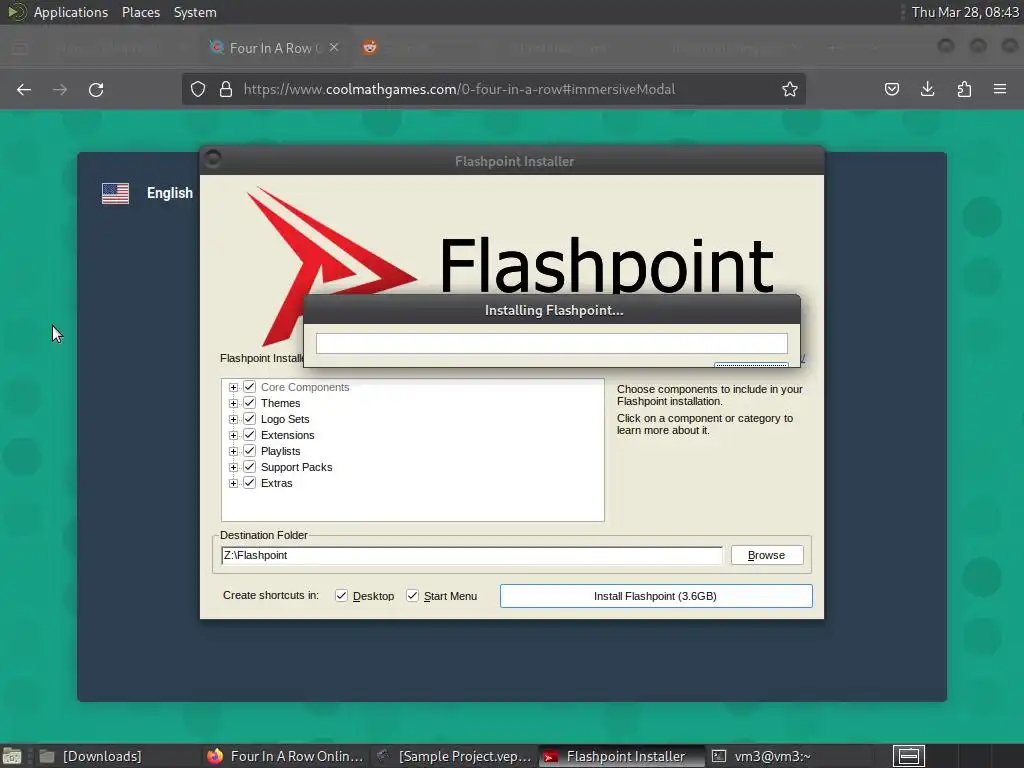Viewport: 1024px width, 768px height.
Task: Toggle the Themes checkbox
Action: (249, 403)
